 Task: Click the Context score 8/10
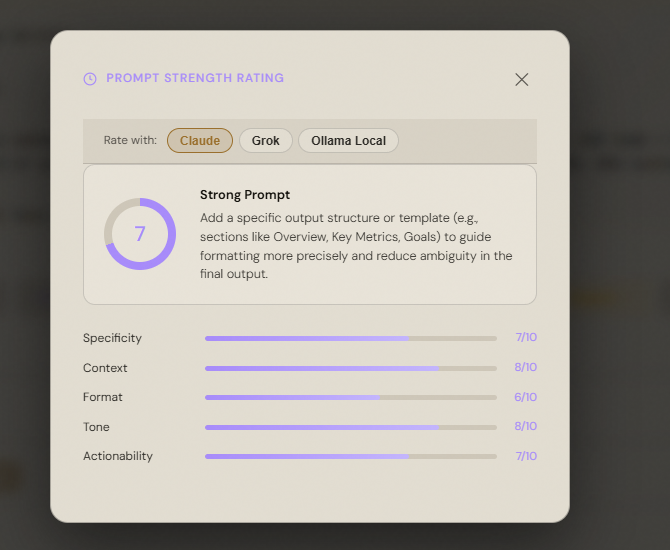[x=526, y=367]
